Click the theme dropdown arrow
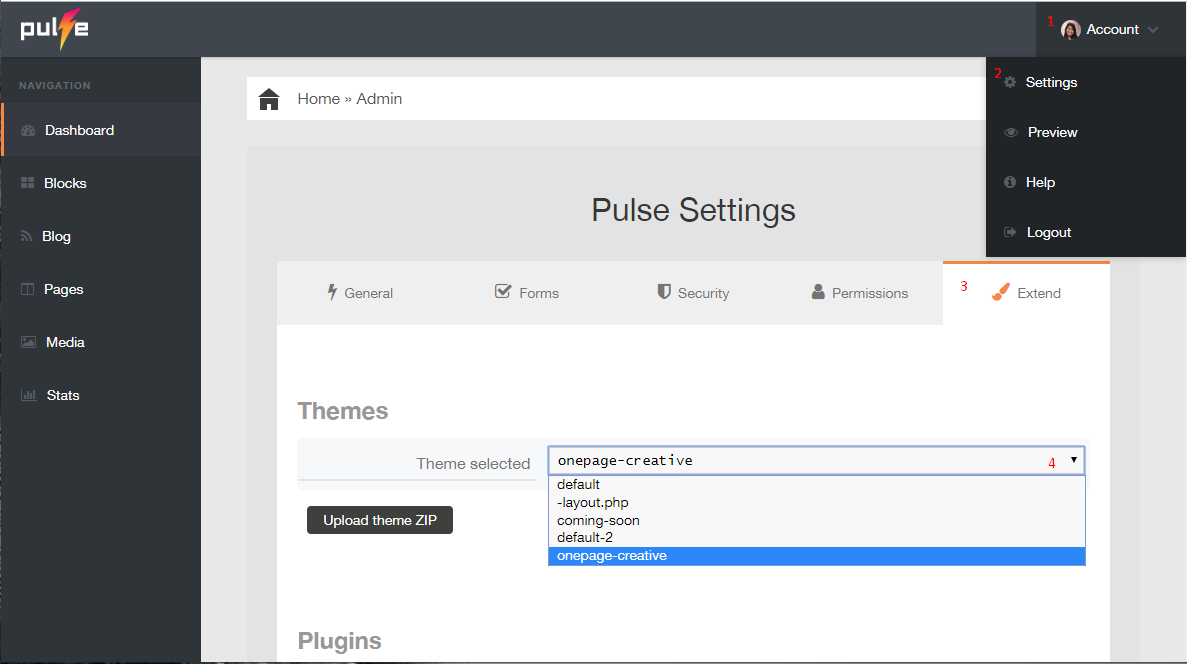This screenshot has width=1187, height=664. pos(1073,460)
